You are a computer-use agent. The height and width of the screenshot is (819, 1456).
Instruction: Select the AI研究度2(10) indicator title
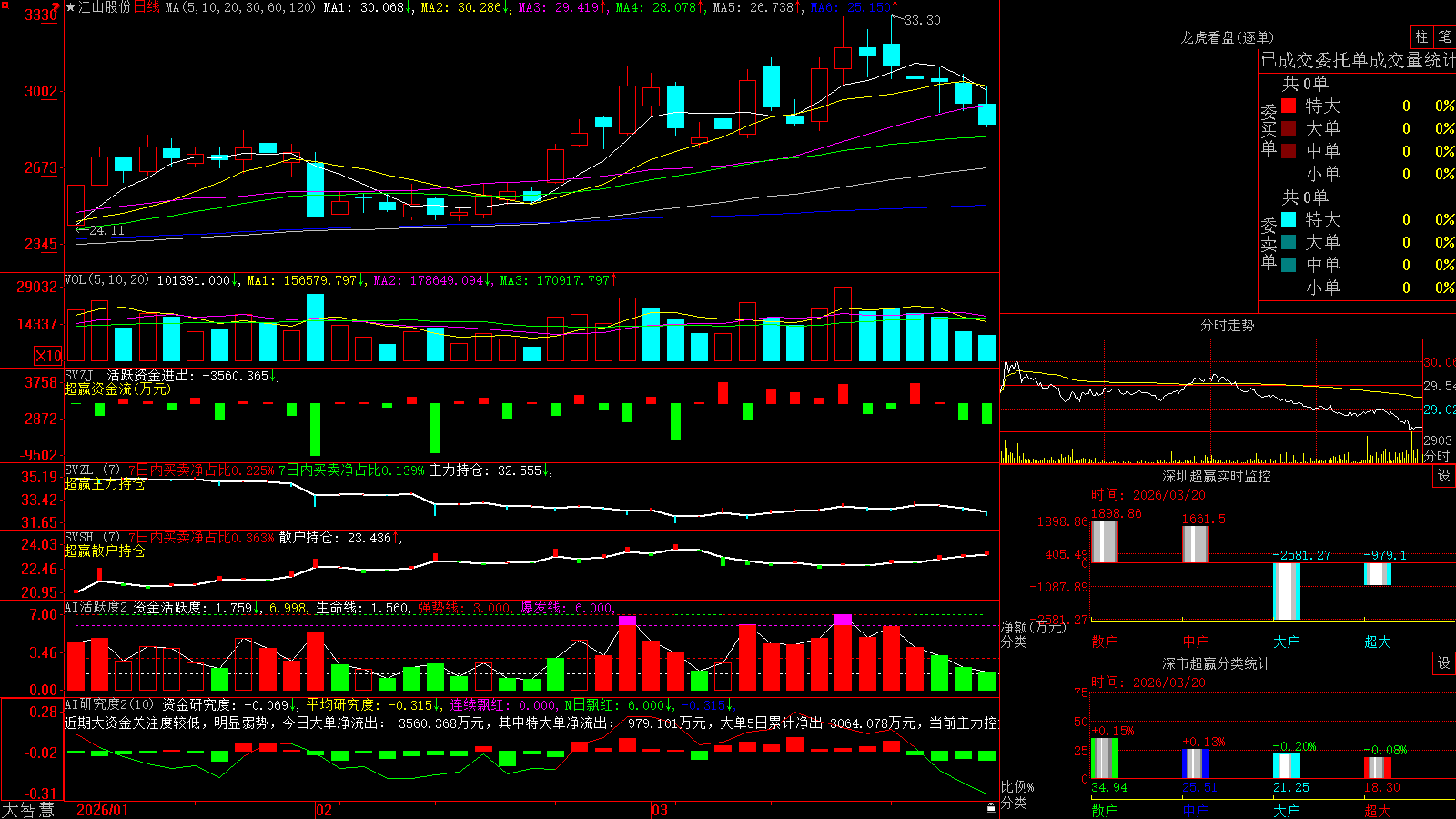[x=109, y=704]
